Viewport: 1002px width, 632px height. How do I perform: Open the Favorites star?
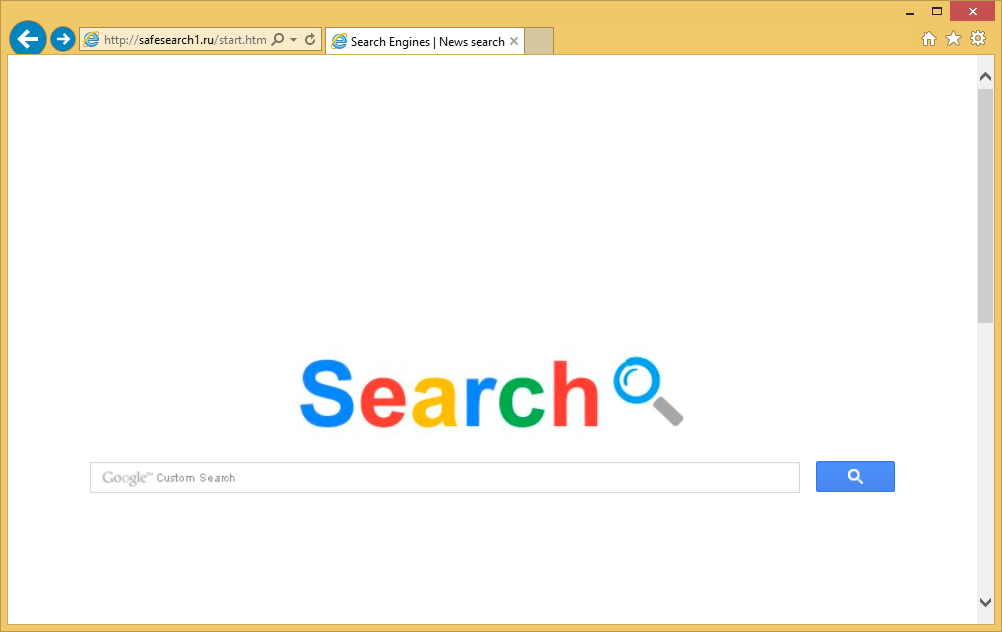pos(953,39)
